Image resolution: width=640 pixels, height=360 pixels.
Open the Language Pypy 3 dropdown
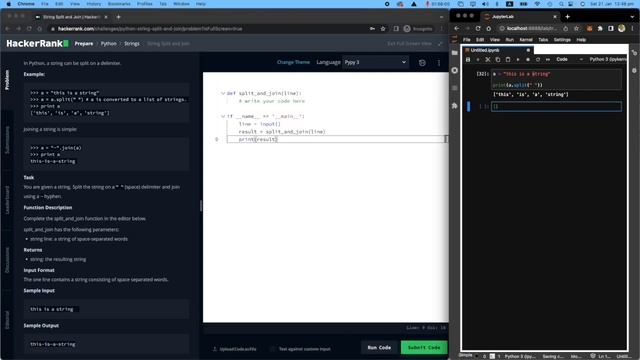(x=375, y=62)
